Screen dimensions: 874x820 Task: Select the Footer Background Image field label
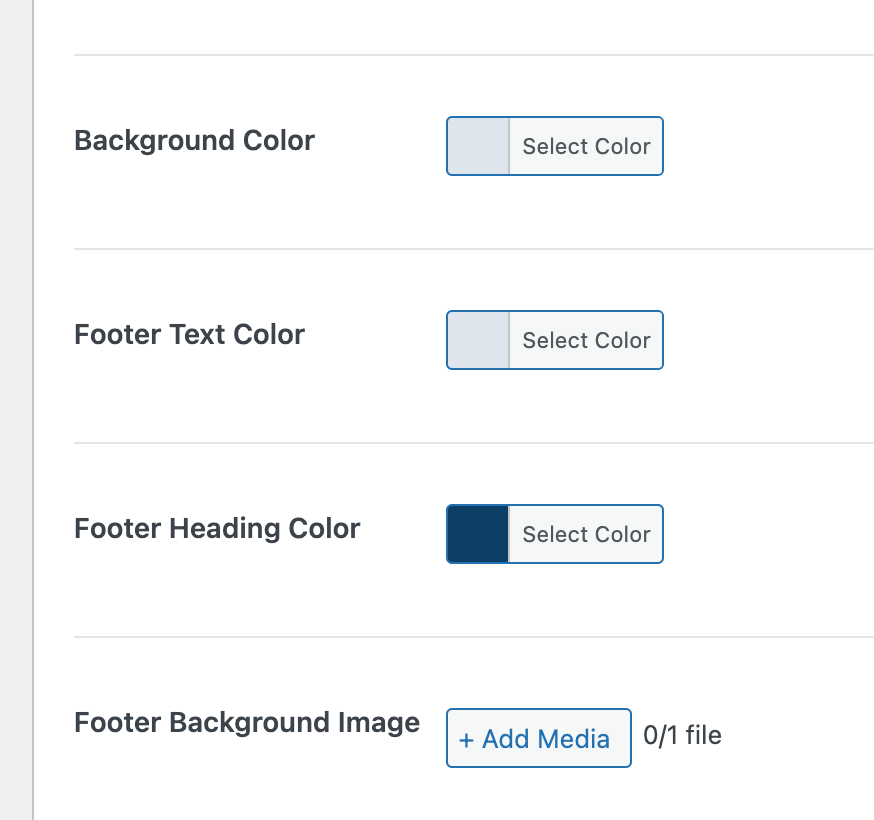(x=246, y=723)
